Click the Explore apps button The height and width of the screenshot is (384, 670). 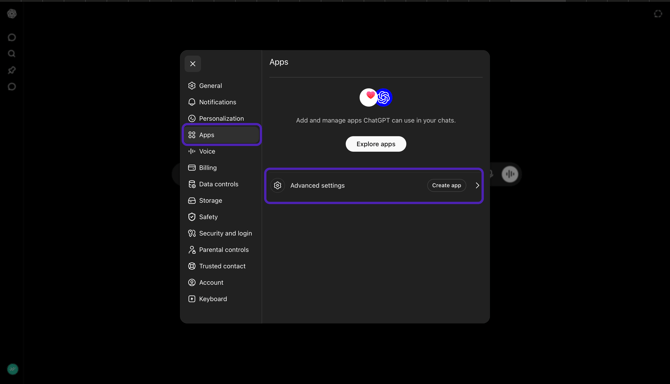376,144
